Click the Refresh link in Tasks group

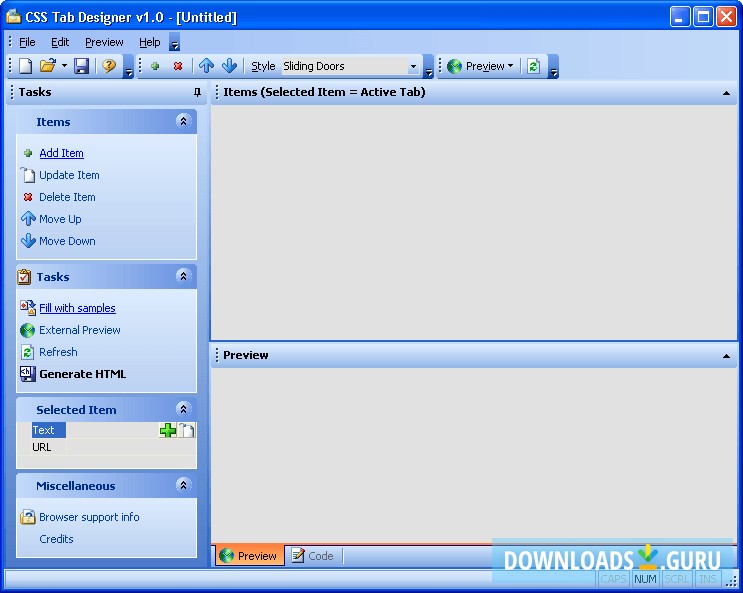pyautogui.click(x=58, y=352)
